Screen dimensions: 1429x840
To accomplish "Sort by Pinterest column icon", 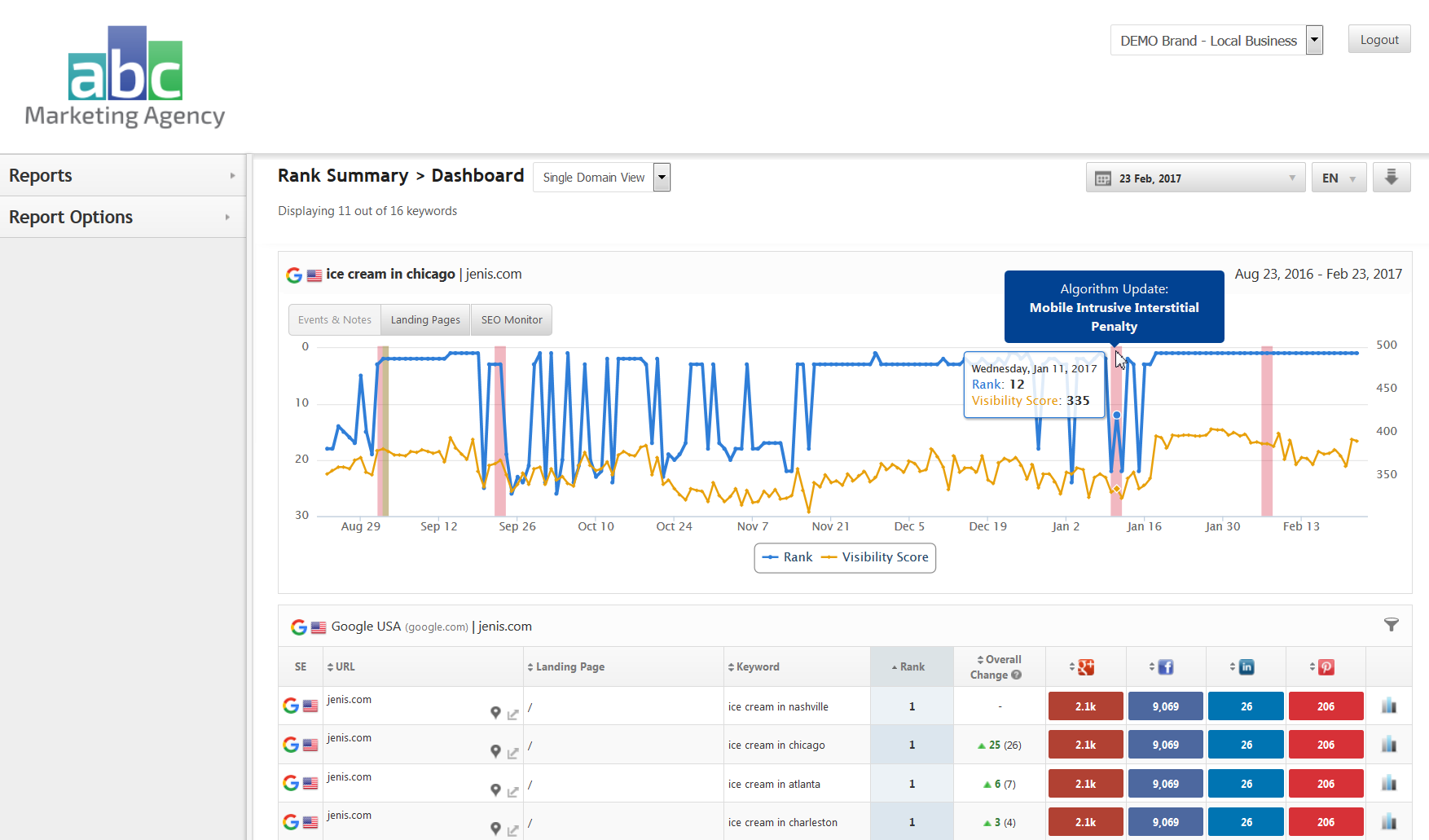I will [1326, 667].
